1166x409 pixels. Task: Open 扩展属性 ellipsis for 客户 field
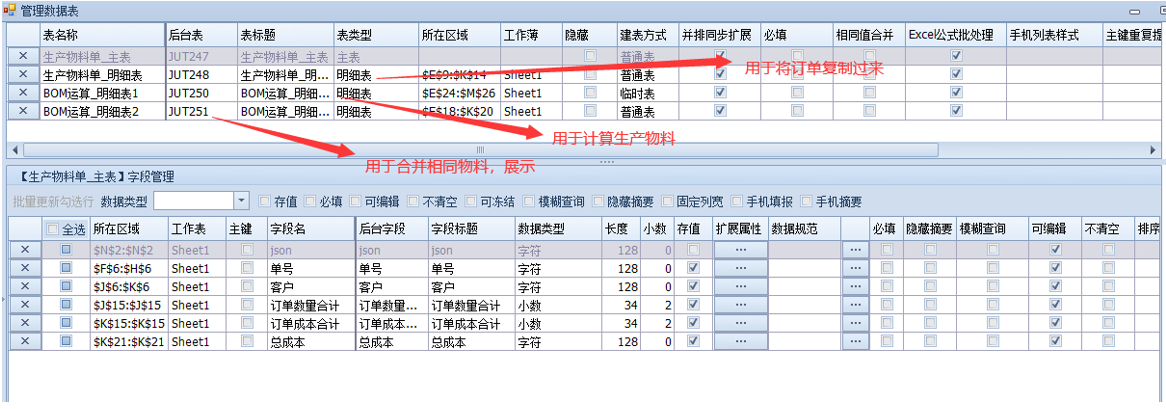pos(740,287)
